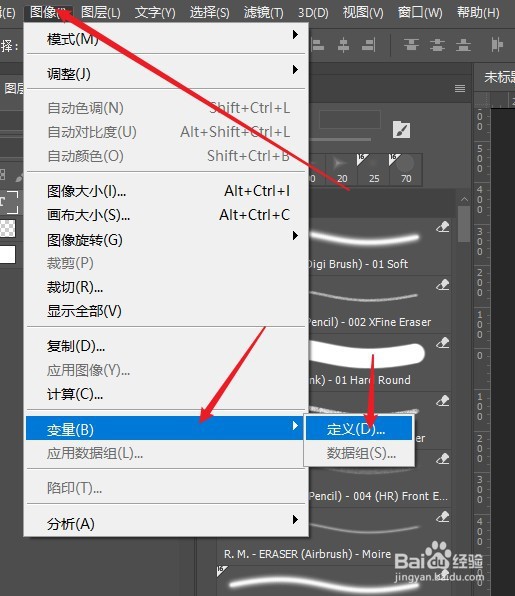
Task: Distribute left edges icon
Action: point(496,45)
